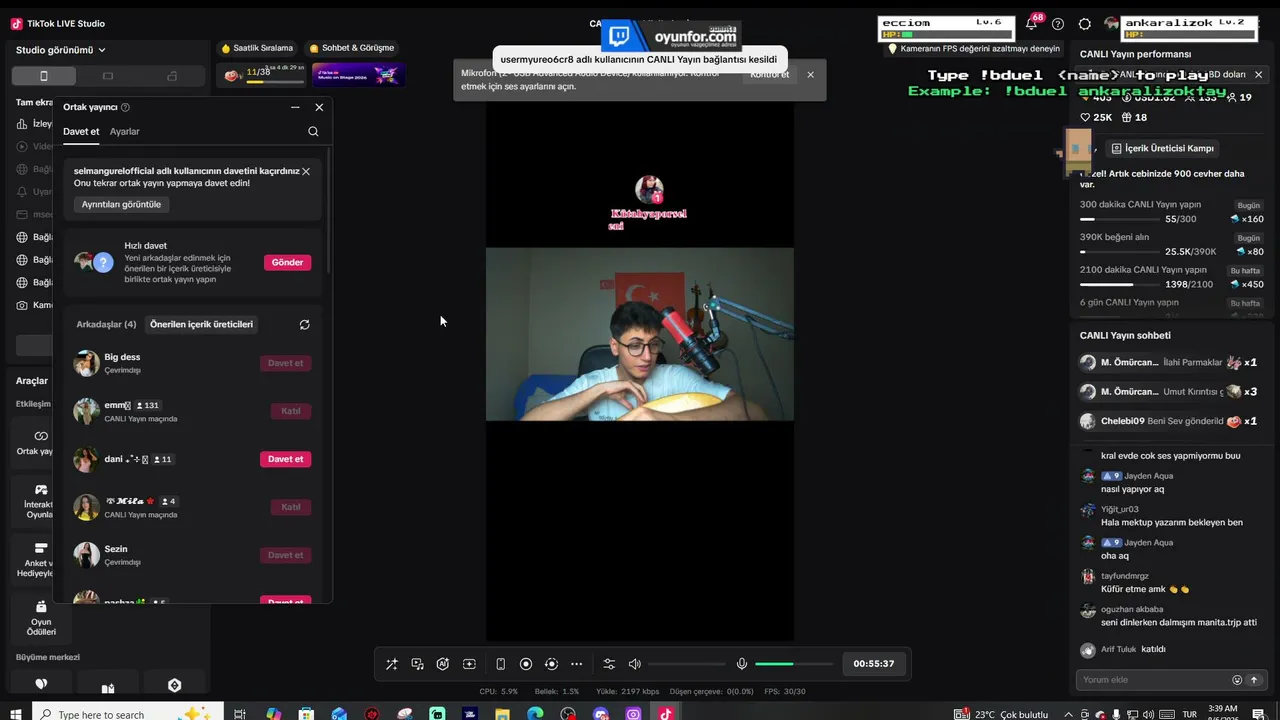Adjust the speaker volume slider

click(687, 664)
